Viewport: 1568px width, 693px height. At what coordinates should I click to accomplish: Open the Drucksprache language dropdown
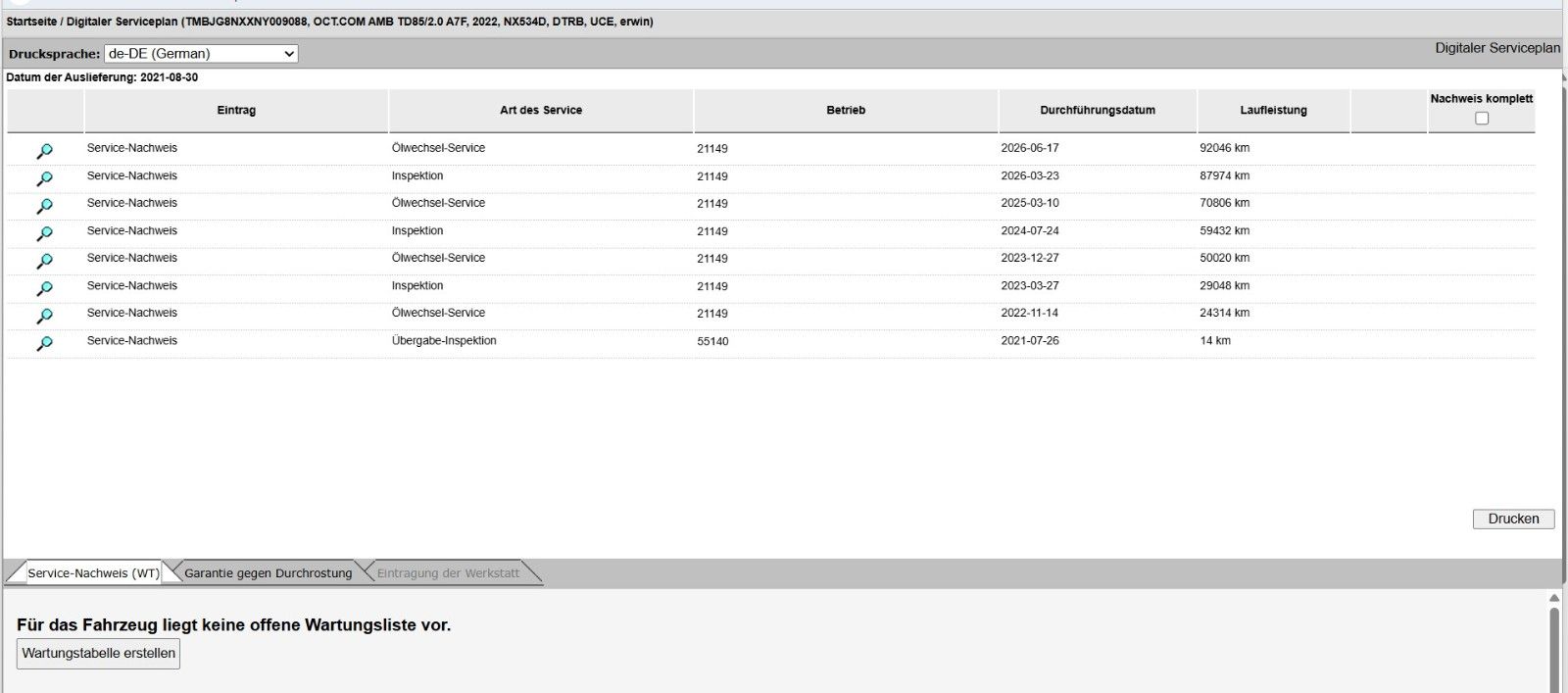click(x=201, y=54)
